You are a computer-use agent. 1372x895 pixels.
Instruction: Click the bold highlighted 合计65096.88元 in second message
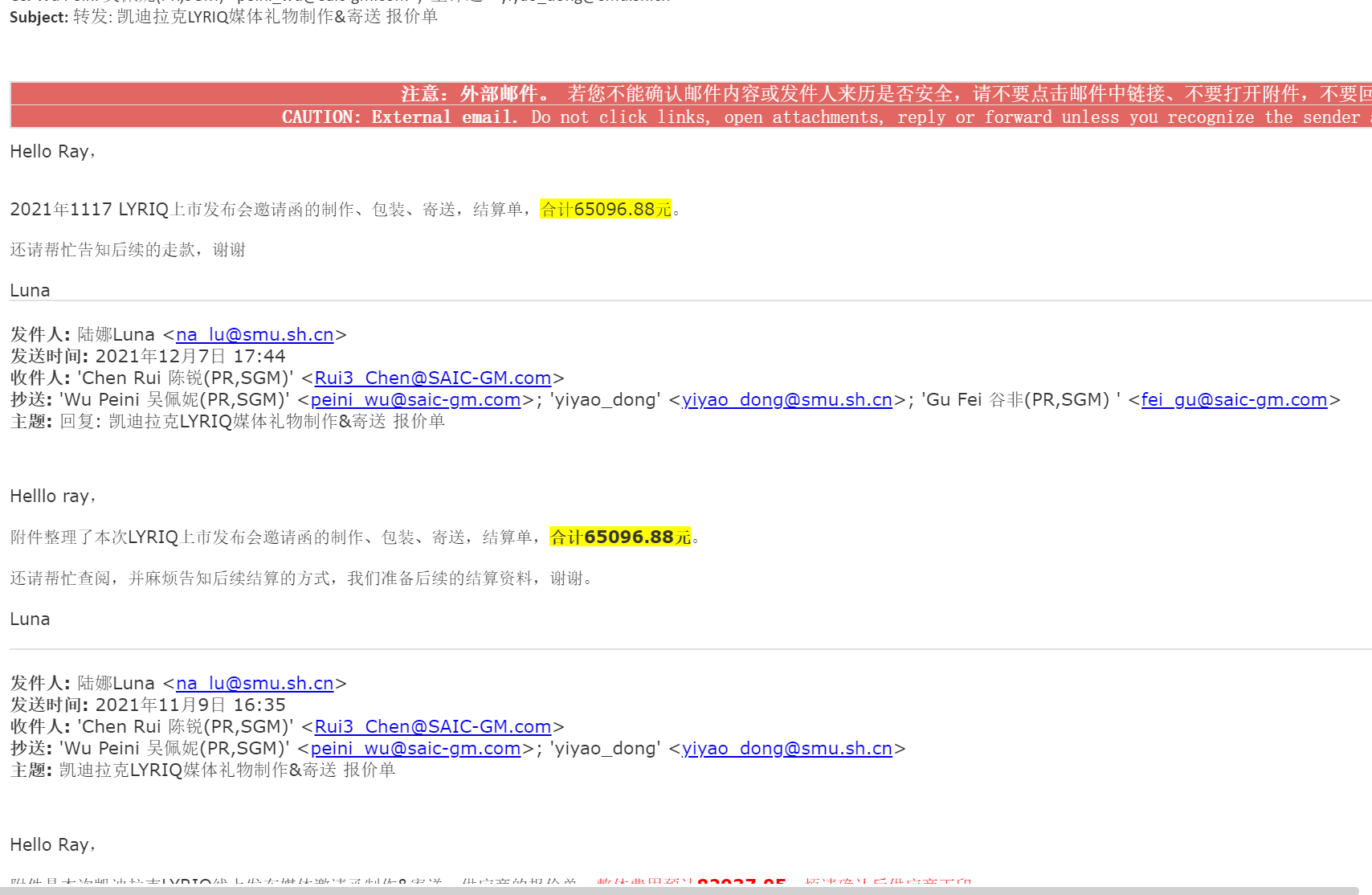[619, 537]
